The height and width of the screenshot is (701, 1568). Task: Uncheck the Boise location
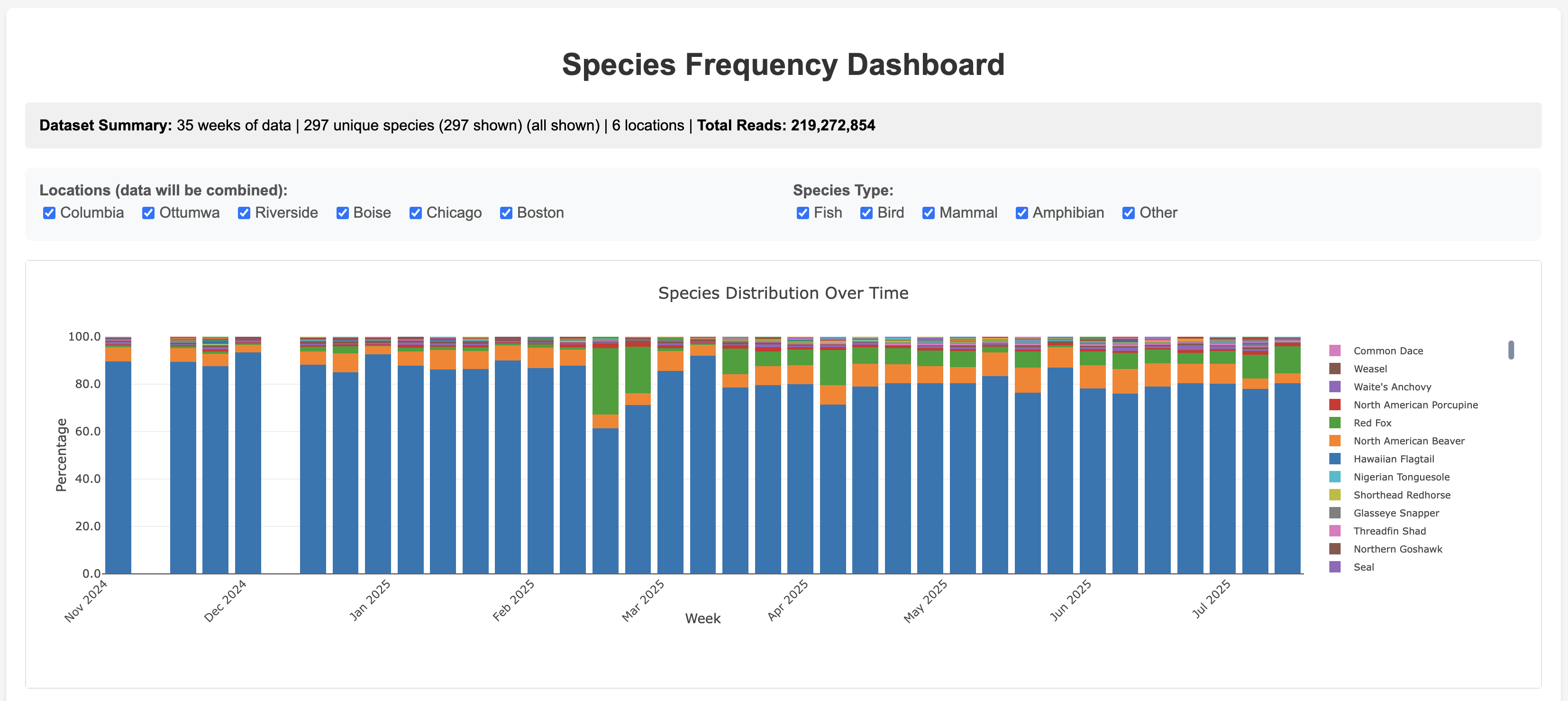pyautogui.click(x=343, y=212)
